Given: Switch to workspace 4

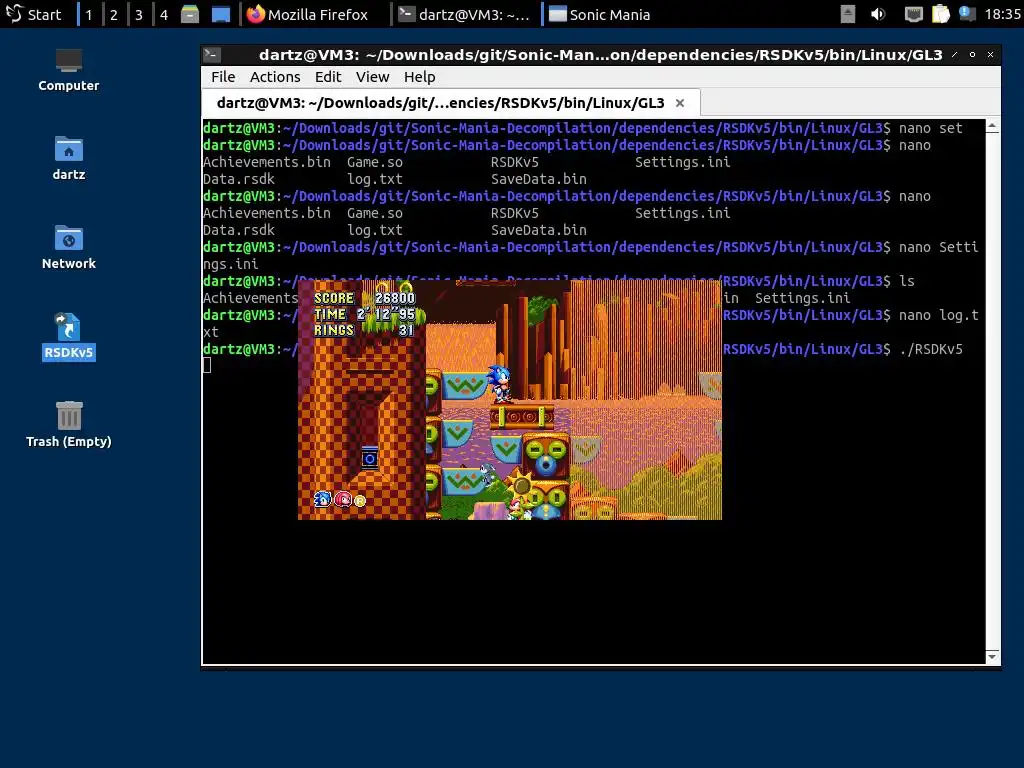Looking at the screenshot, I should point(164,14).
